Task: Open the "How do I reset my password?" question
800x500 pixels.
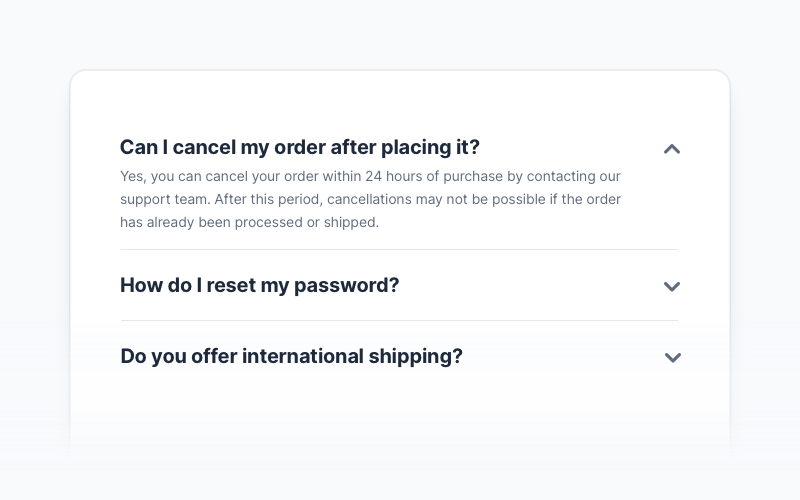Action: (x=259, y=285)
